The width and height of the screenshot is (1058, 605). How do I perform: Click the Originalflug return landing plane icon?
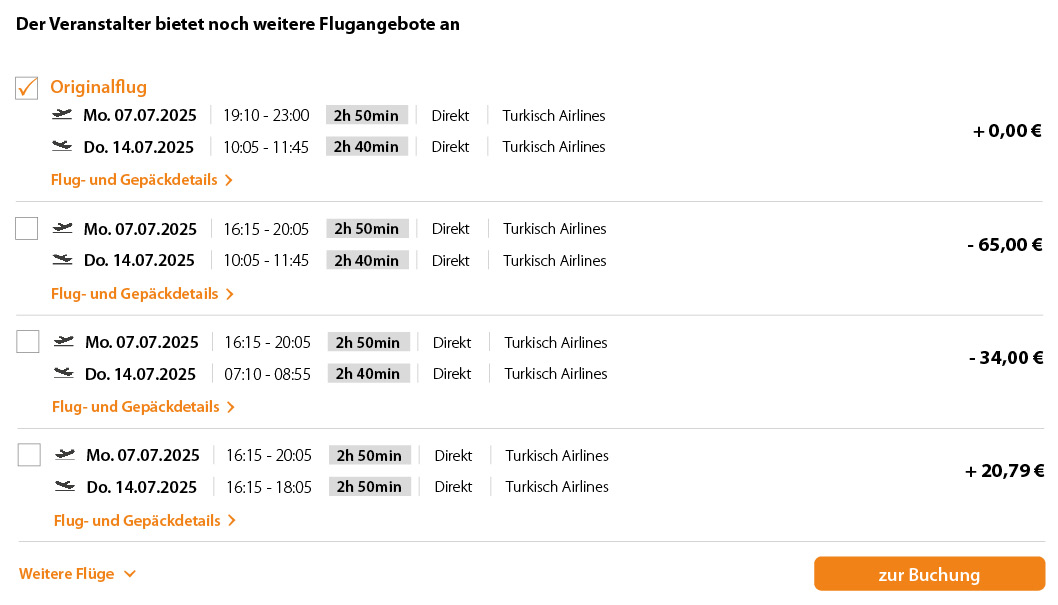[x=62, y=146]
